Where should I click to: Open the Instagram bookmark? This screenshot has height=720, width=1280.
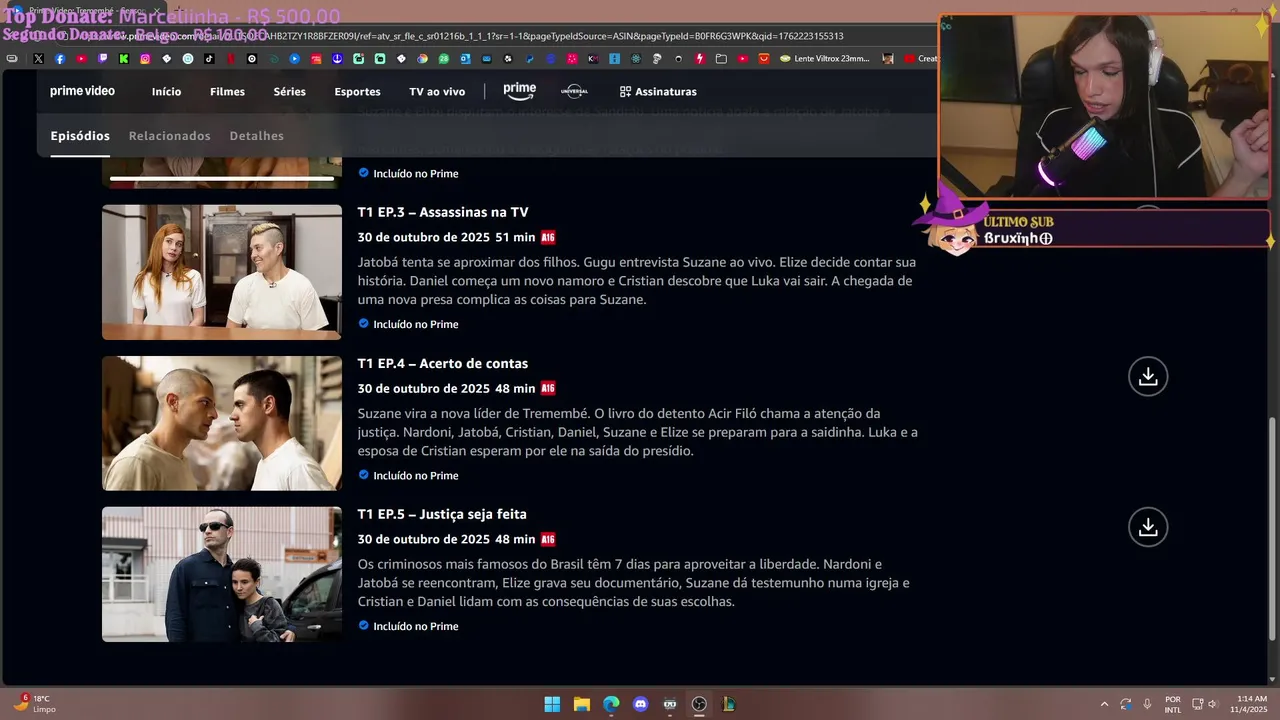145,59
